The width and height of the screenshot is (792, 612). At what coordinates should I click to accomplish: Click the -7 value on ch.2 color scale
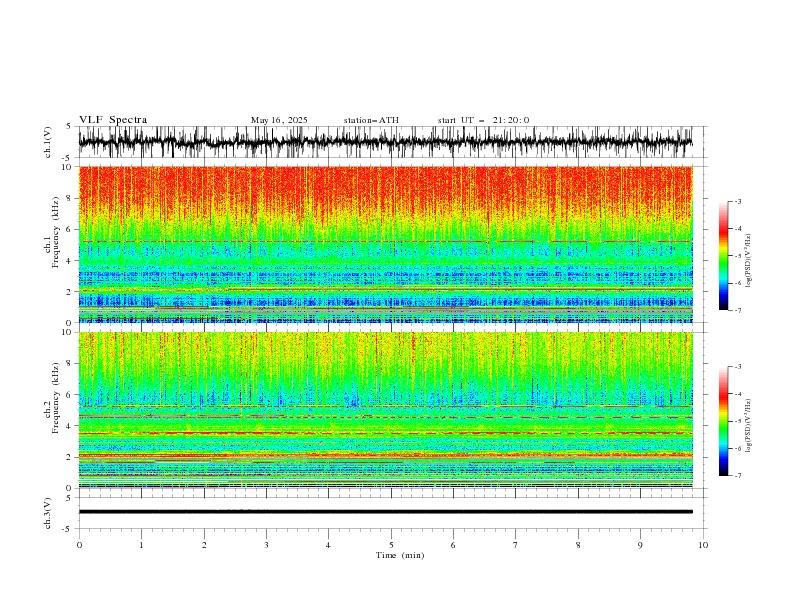pos(738,475)
